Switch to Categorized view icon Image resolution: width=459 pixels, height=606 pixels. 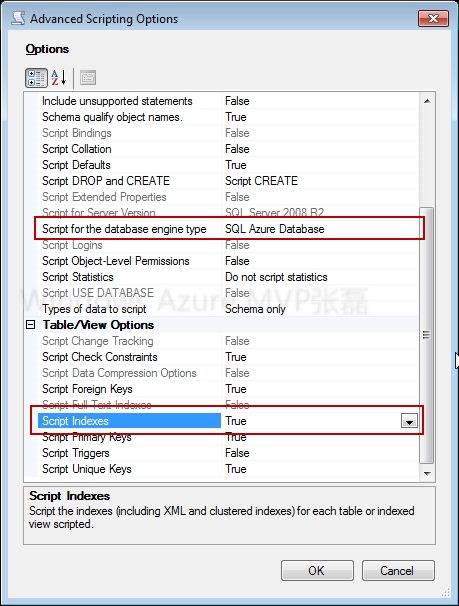(x=36, y=78)
